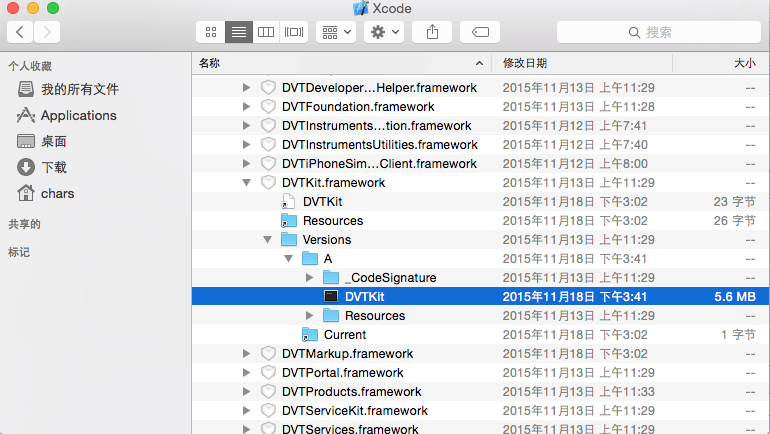Select the DVTInstrumentsUtilities.framework icon
Image resolution: width=770 pixels, height=434 pixels.
click(x=268, y=144)
